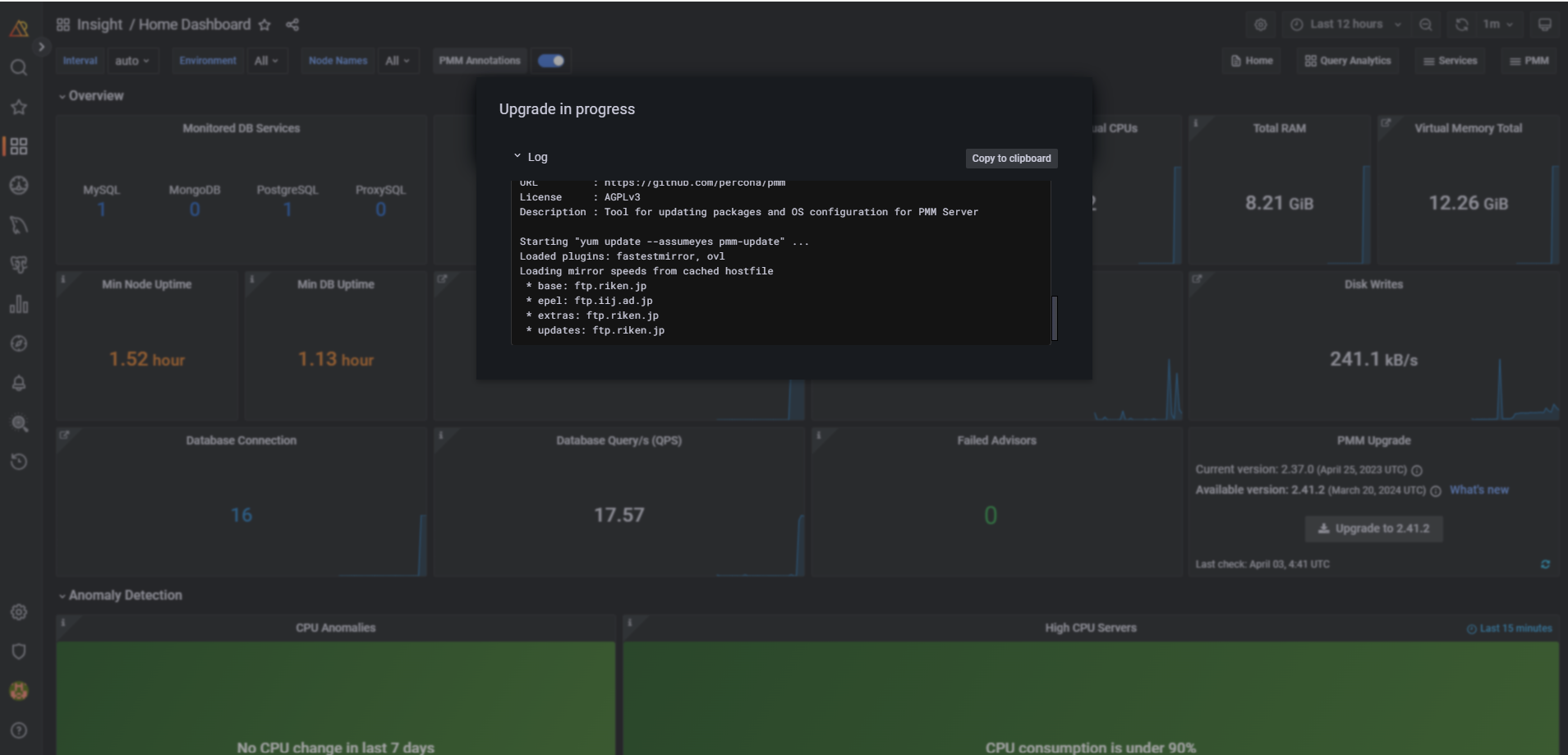Mark Home Dashboard as favorite with star
The width and height of the screenshot is (1568, 755).
point(264,25)
